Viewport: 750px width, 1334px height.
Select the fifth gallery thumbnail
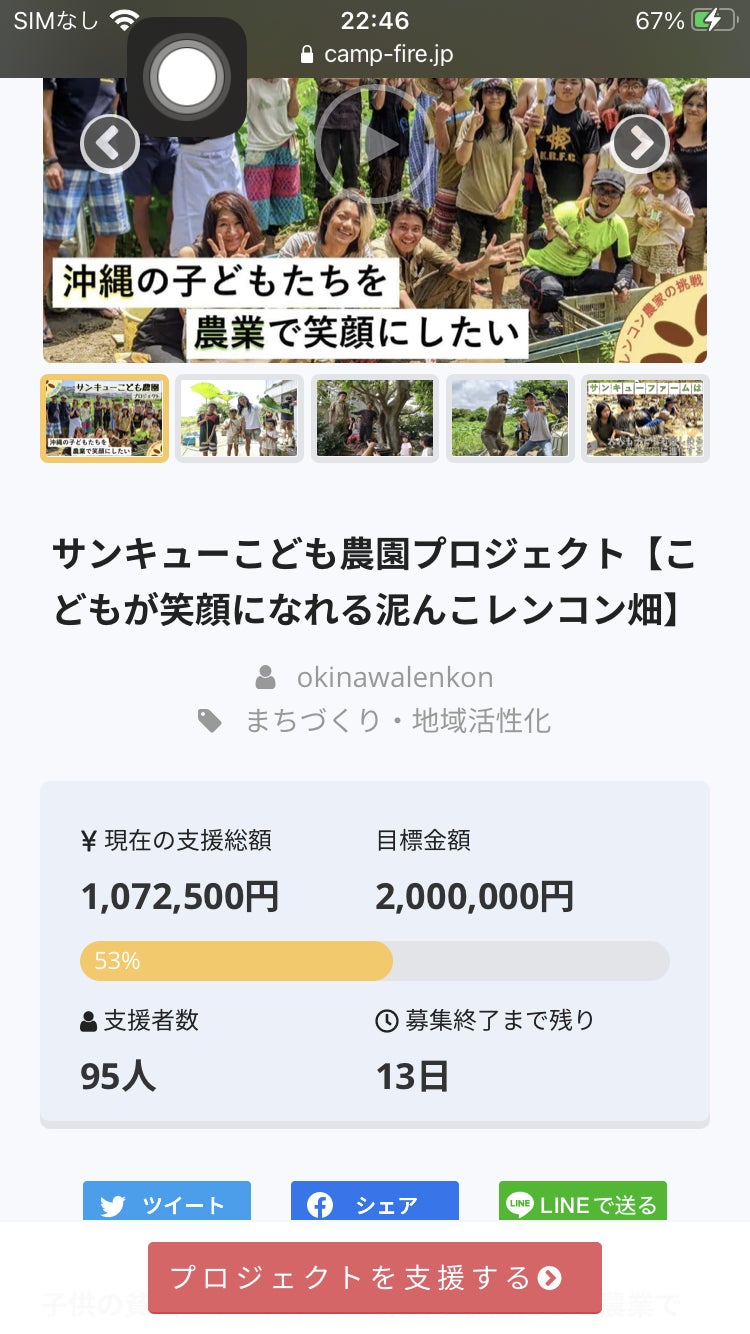click(x=645, y=418)
